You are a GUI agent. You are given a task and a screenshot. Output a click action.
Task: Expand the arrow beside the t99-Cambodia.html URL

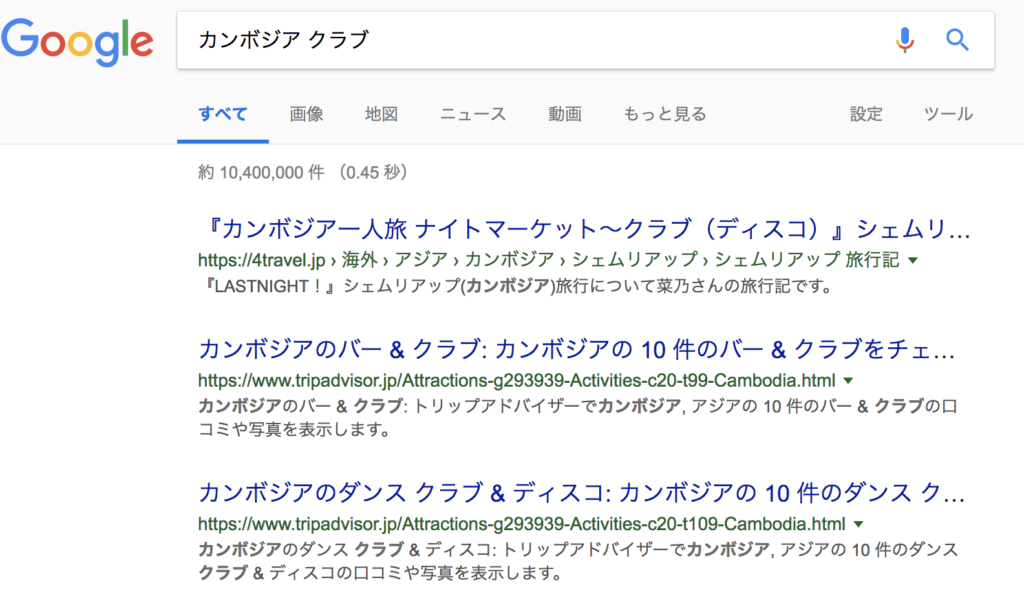click(848, 381)
